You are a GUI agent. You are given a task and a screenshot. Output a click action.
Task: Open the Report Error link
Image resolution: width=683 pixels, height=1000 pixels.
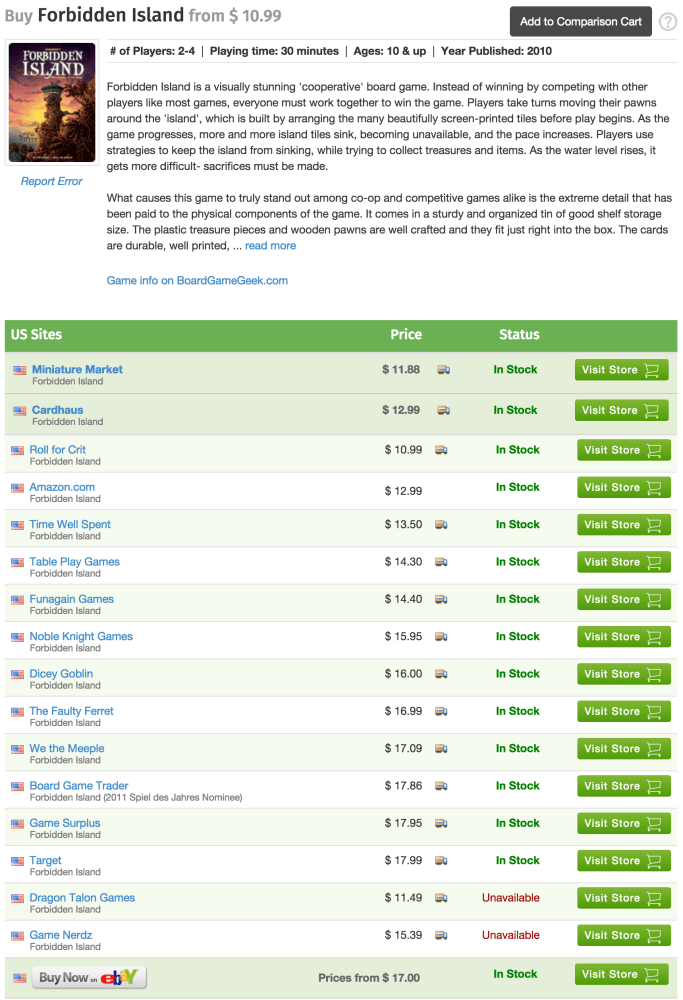(52, 182)
